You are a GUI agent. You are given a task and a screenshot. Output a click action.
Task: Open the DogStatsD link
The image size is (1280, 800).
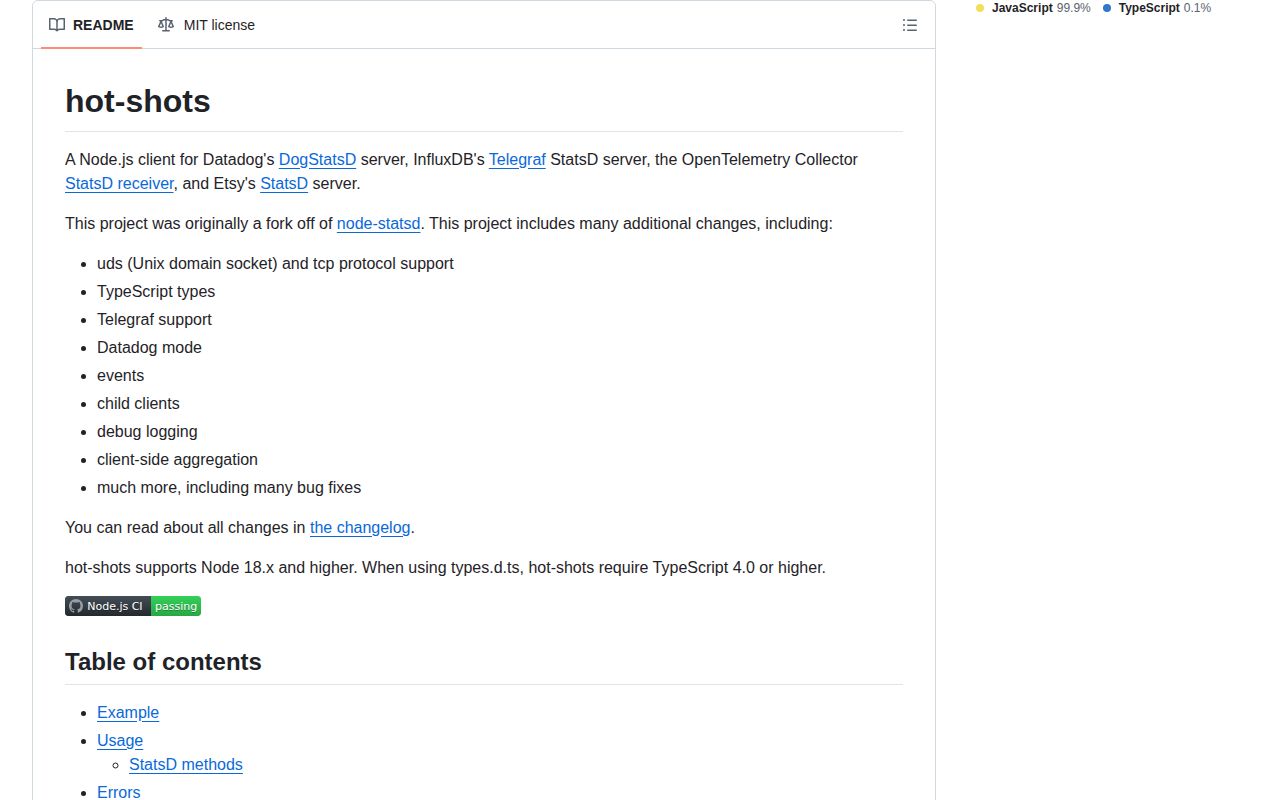pyautogui.click(x=317, y=159)
